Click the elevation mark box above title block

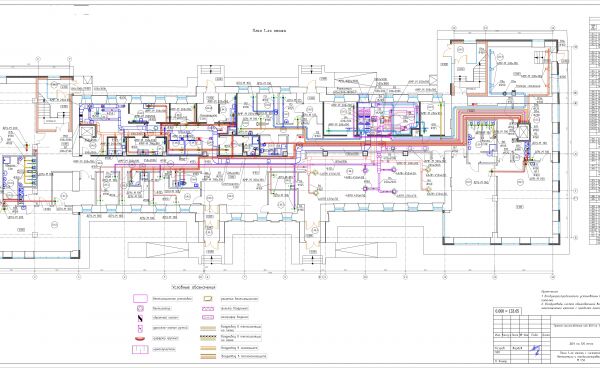coord(507,311)
